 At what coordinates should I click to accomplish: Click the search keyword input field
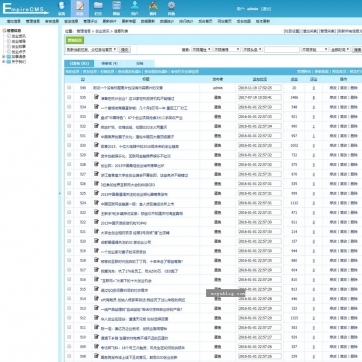[282, 49]
